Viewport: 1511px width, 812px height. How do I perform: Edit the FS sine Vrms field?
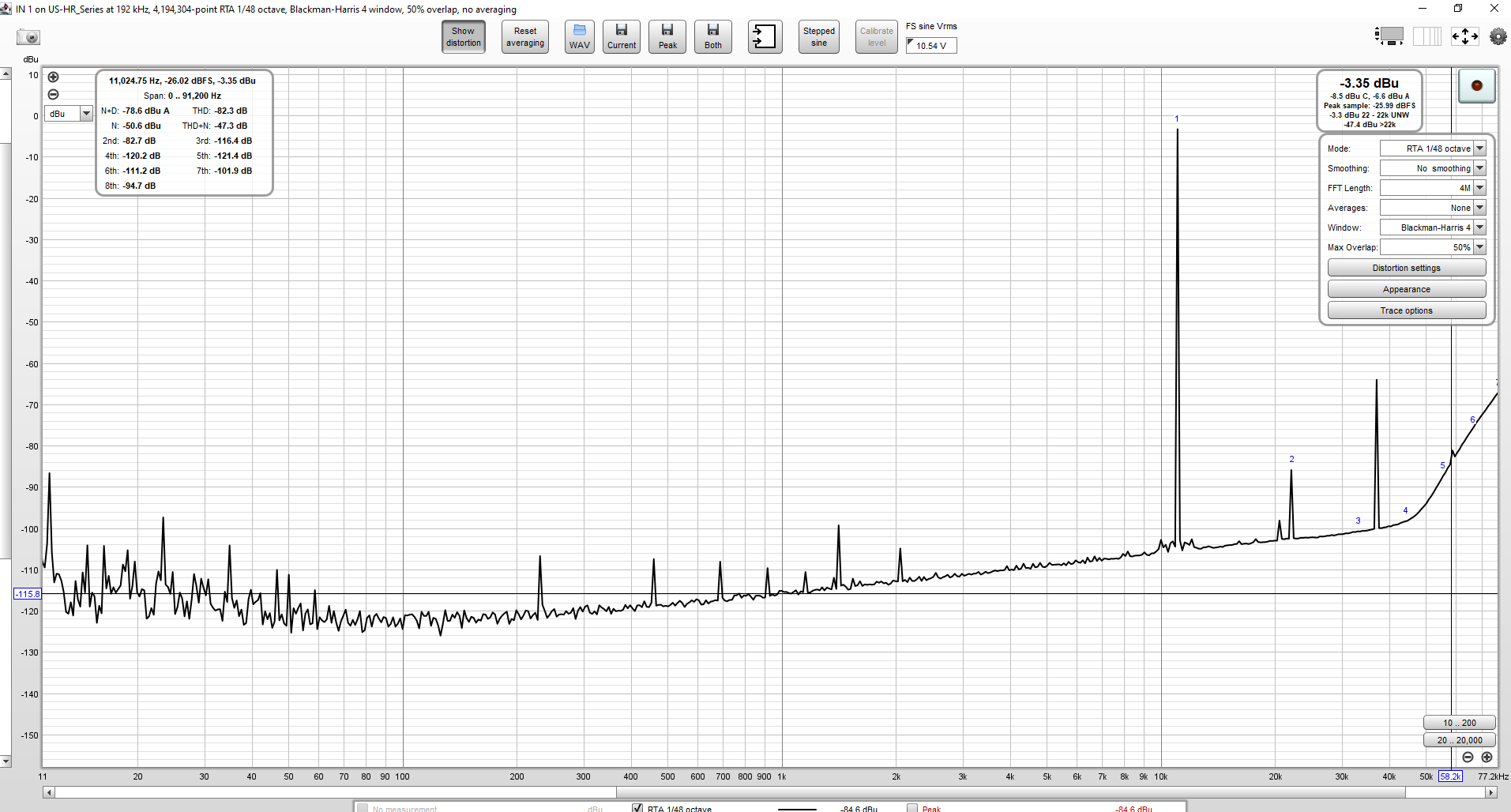pyautogui.click(x=931, y=46)
